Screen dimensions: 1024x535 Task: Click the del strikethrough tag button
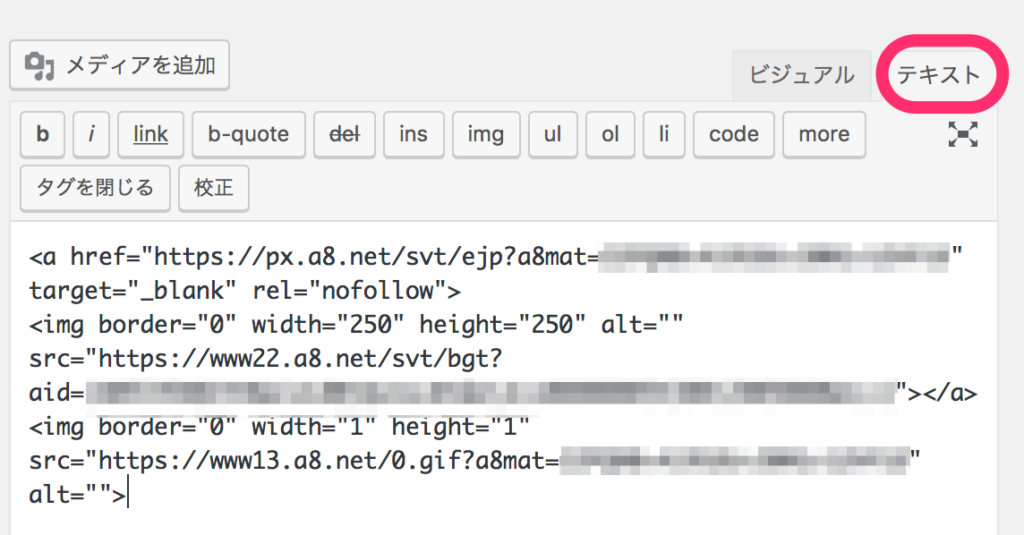click(x=344, y=134)
